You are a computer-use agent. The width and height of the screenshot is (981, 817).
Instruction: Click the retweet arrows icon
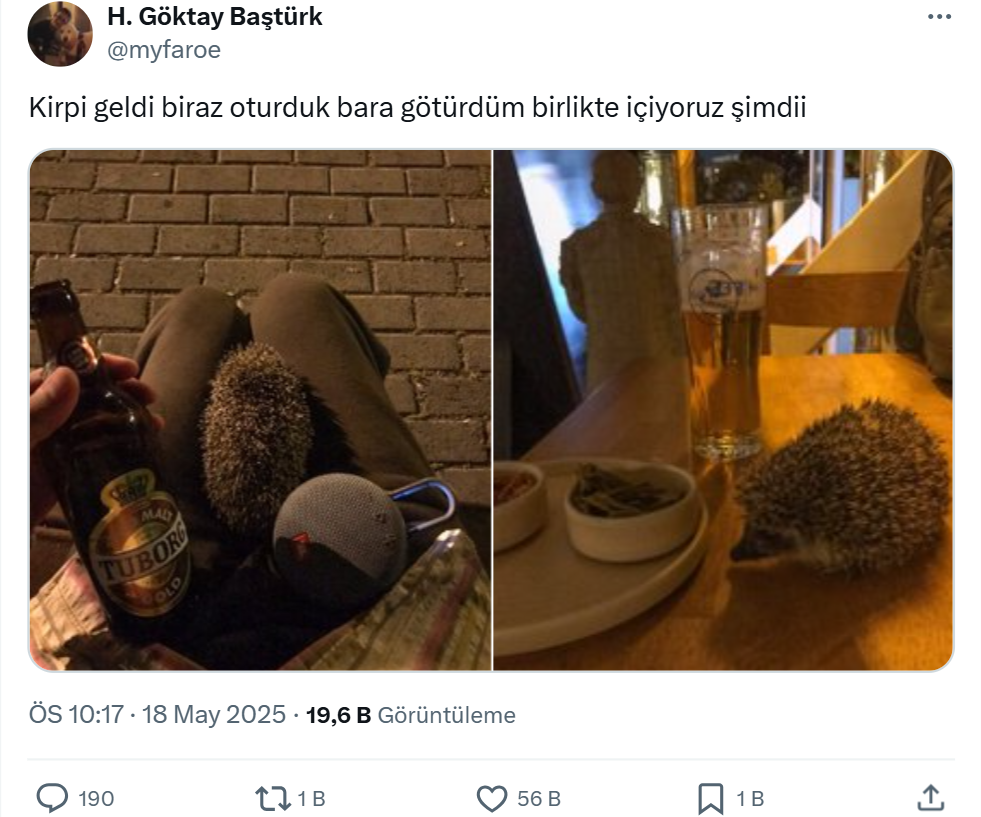(273, 798)
